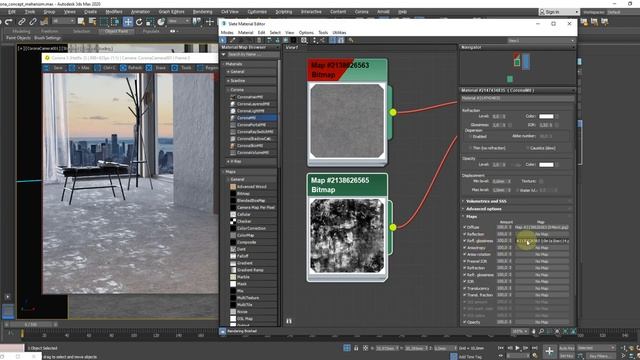Click the Redo arrow in main toolbar
The image size is (640, 360).
[x=9, y=22]
